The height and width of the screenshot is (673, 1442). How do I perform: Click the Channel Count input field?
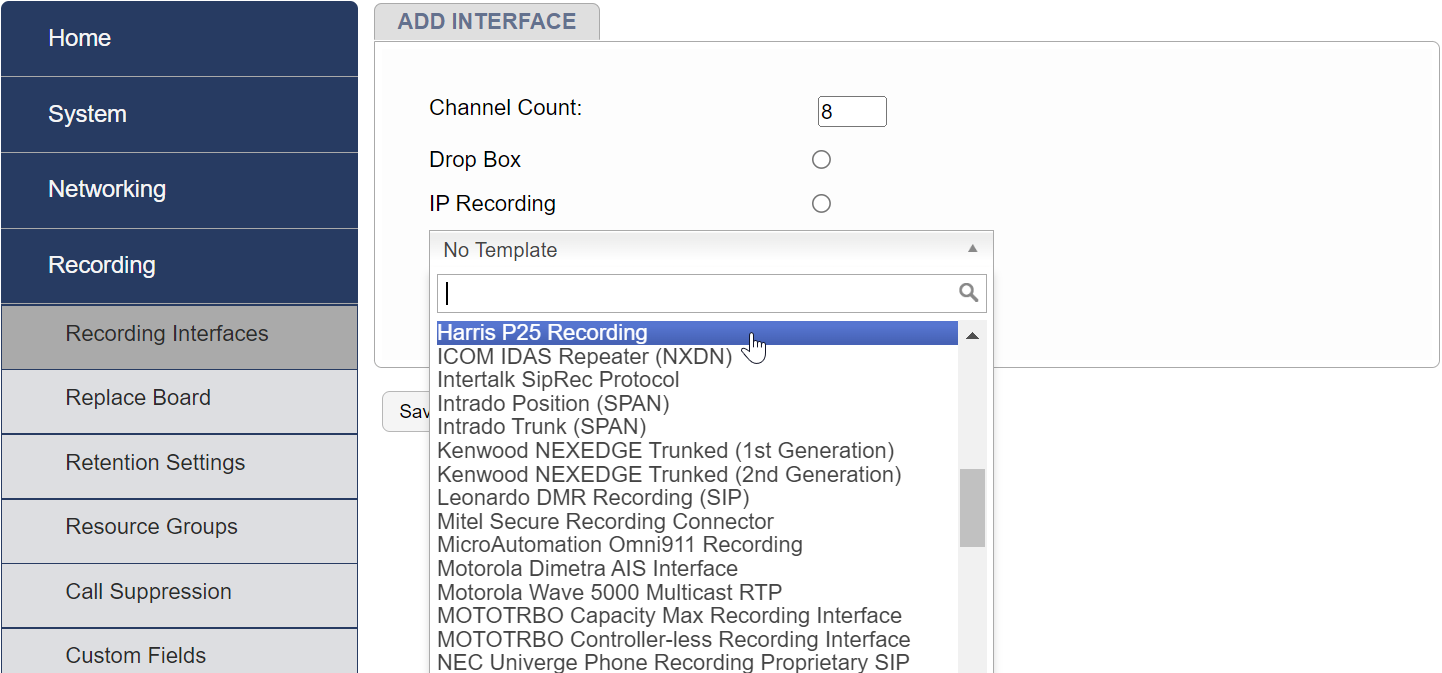coord(851,111)
